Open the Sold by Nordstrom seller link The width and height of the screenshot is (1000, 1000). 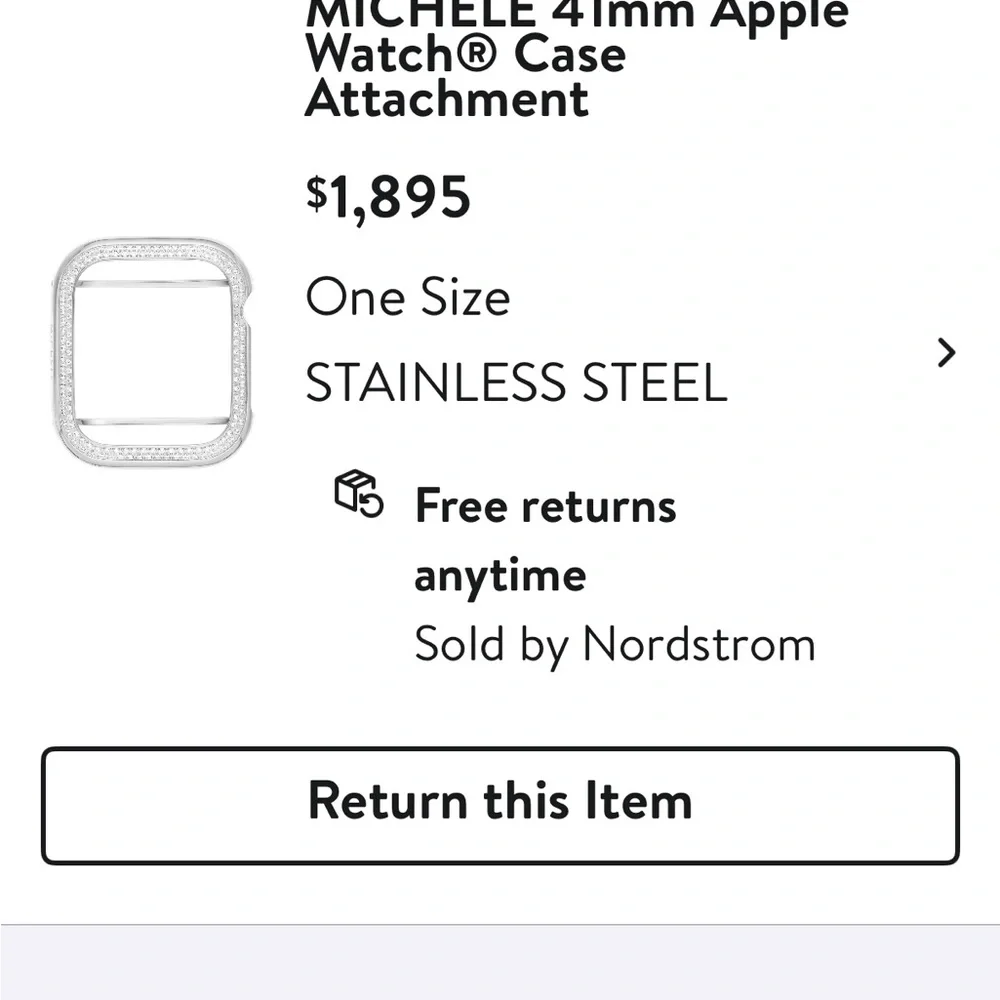click(x=616, y=644)
